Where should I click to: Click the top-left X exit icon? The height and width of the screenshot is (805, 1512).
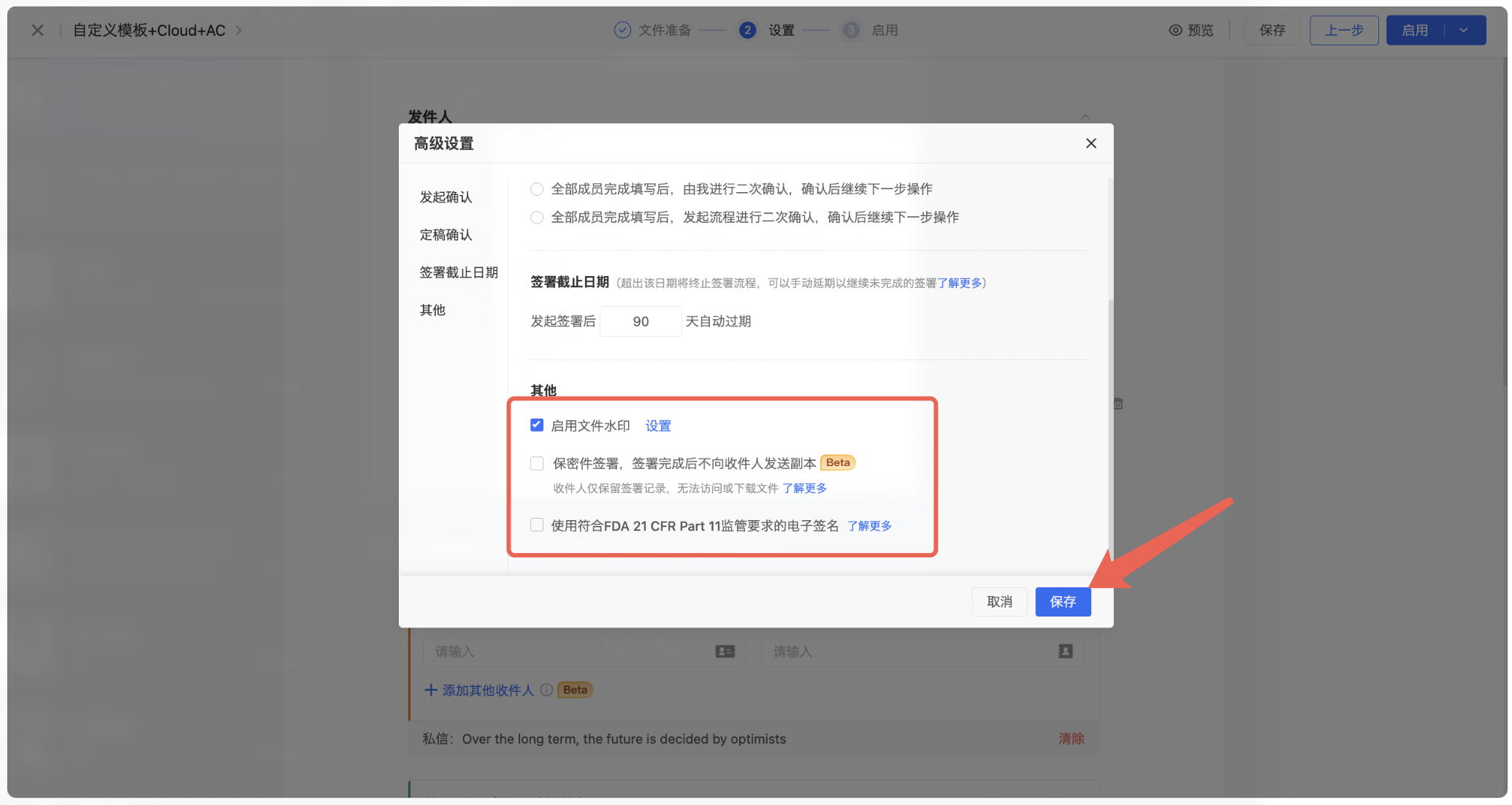point(38,30)
